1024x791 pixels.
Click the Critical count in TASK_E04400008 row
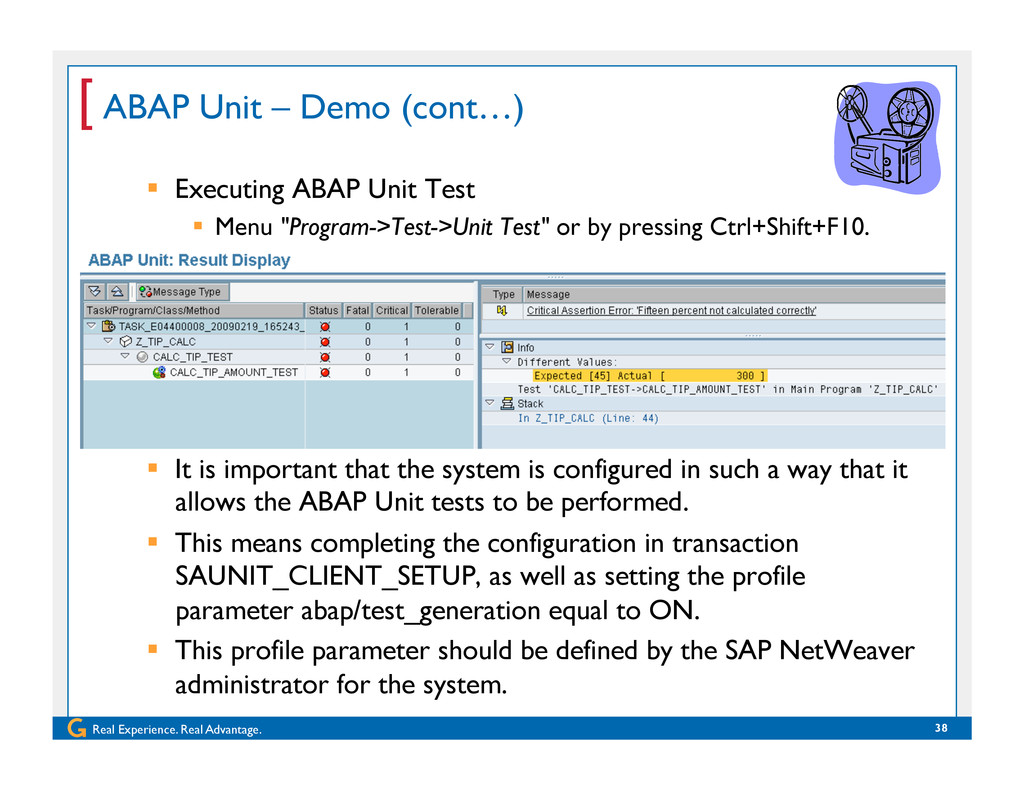coord(406,326)
